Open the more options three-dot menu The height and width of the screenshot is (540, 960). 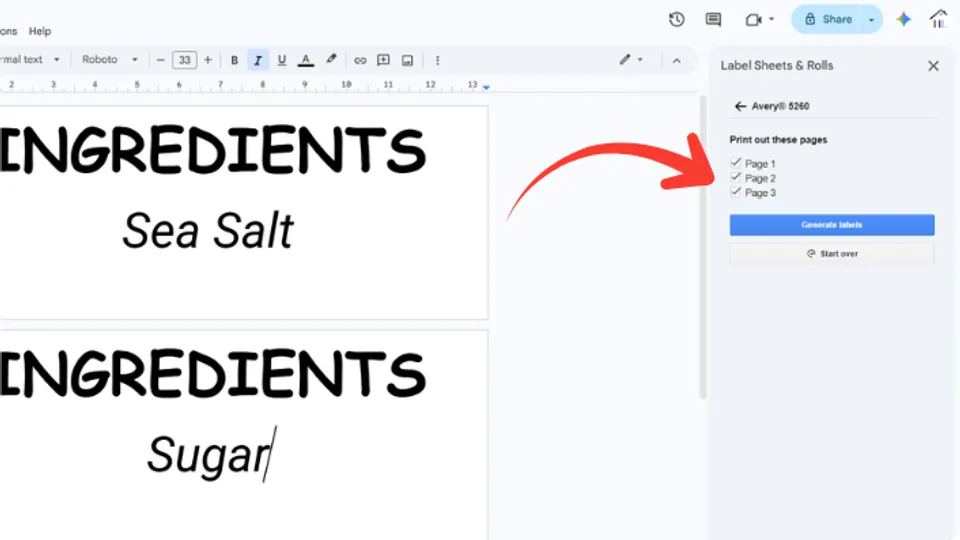point(437,60)
